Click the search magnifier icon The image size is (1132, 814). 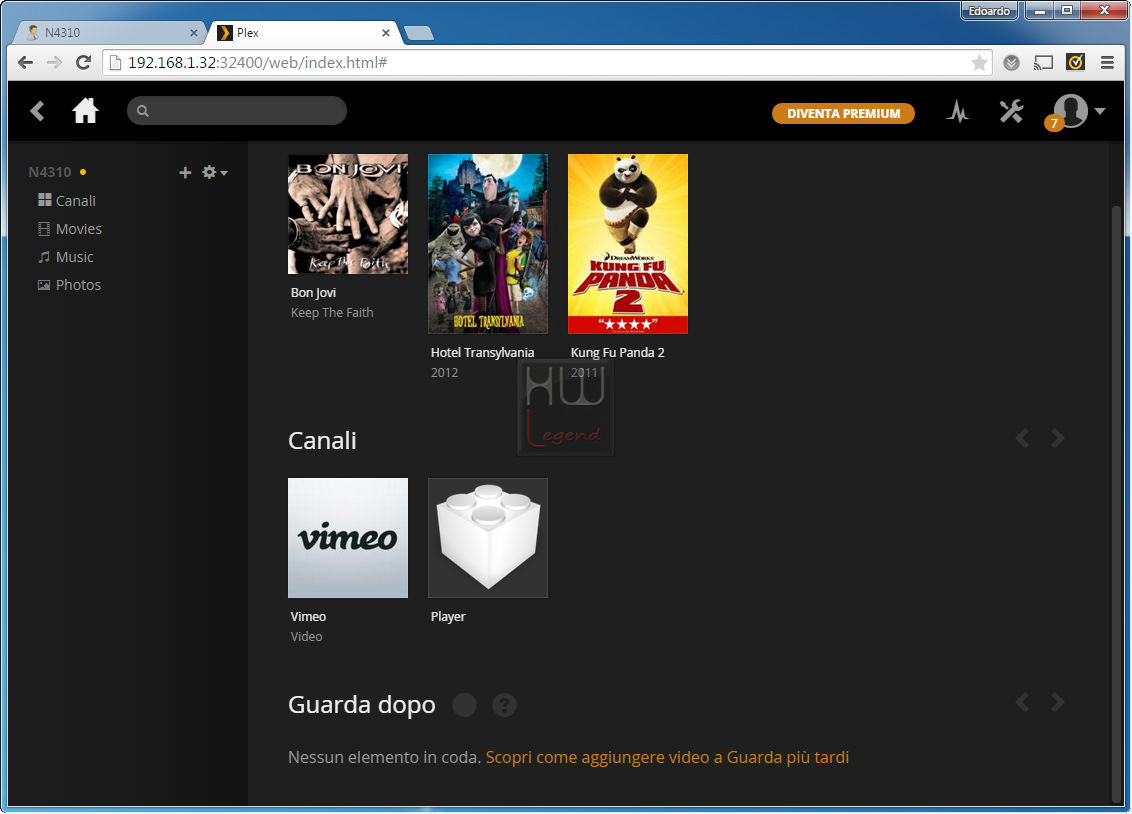click(x=143, y=110)
